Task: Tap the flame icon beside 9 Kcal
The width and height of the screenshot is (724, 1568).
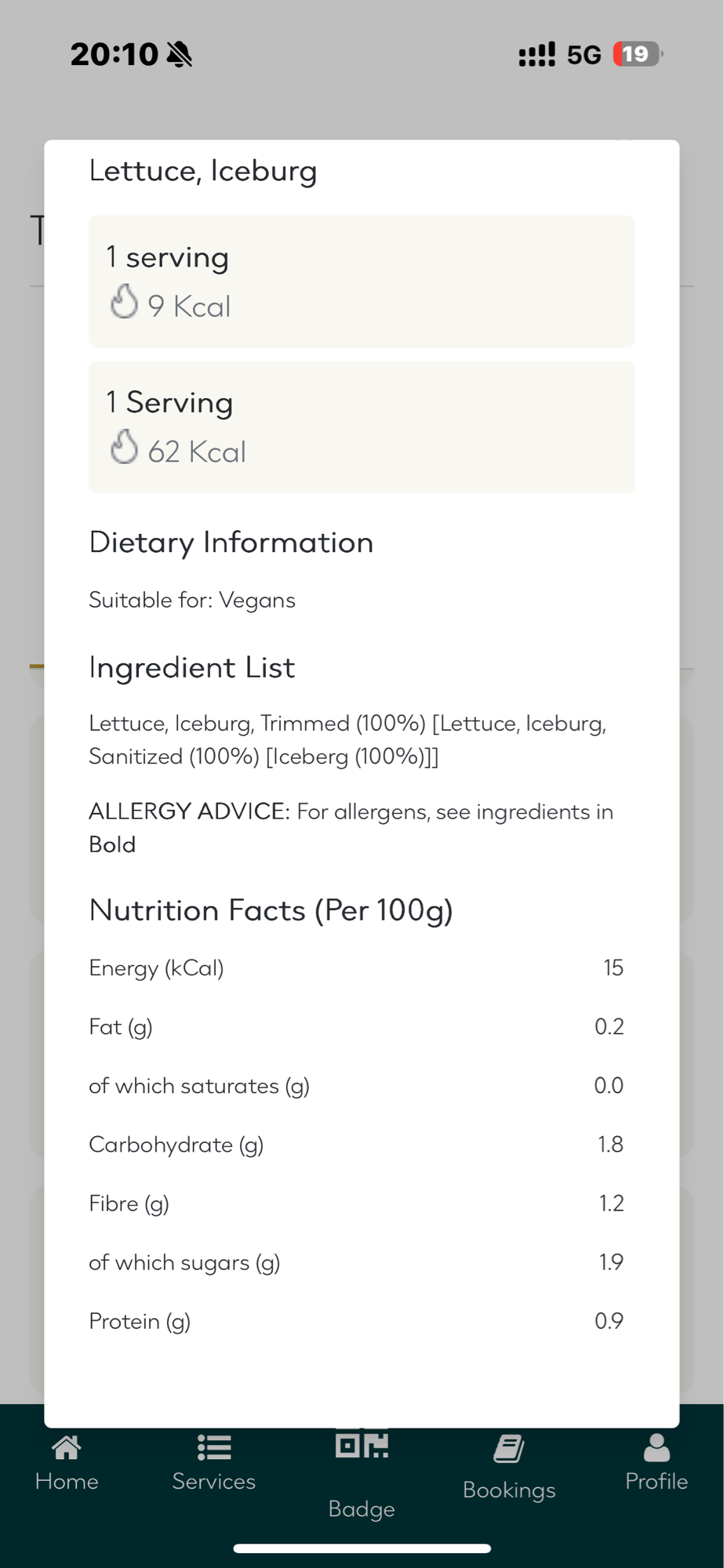Action: (124, 302)
